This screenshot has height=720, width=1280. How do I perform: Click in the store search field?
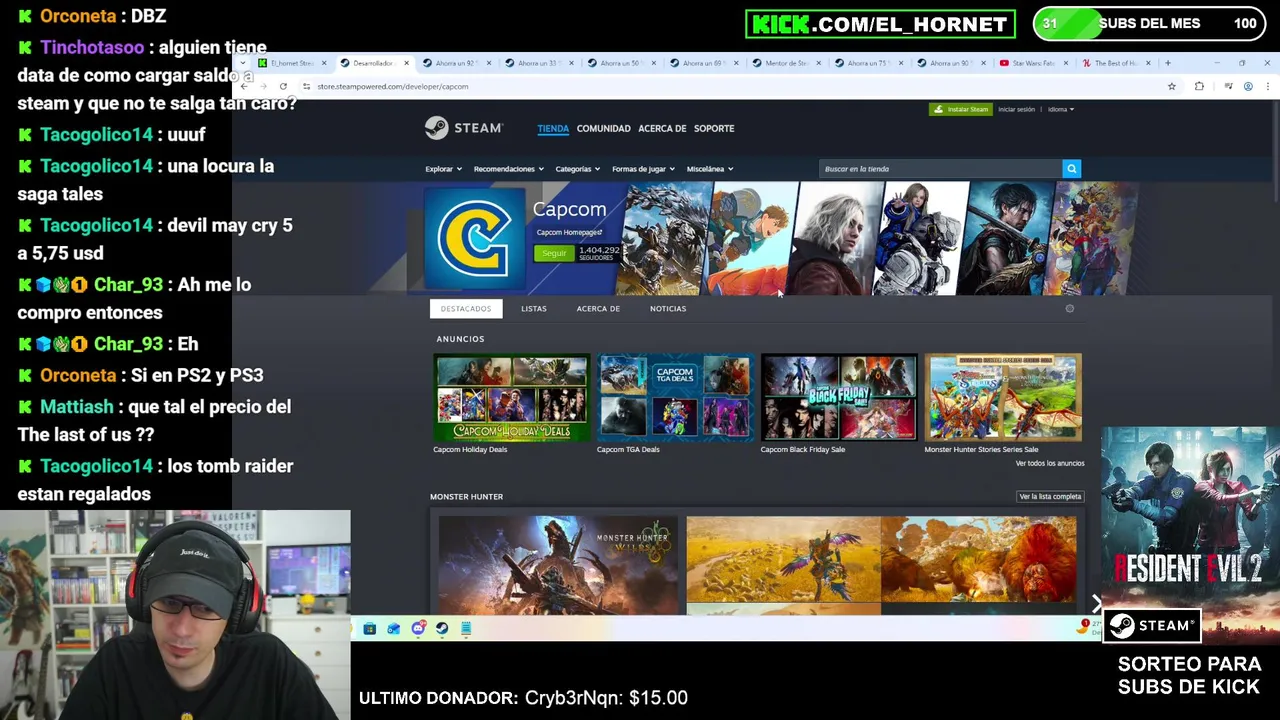pos(940,169)
